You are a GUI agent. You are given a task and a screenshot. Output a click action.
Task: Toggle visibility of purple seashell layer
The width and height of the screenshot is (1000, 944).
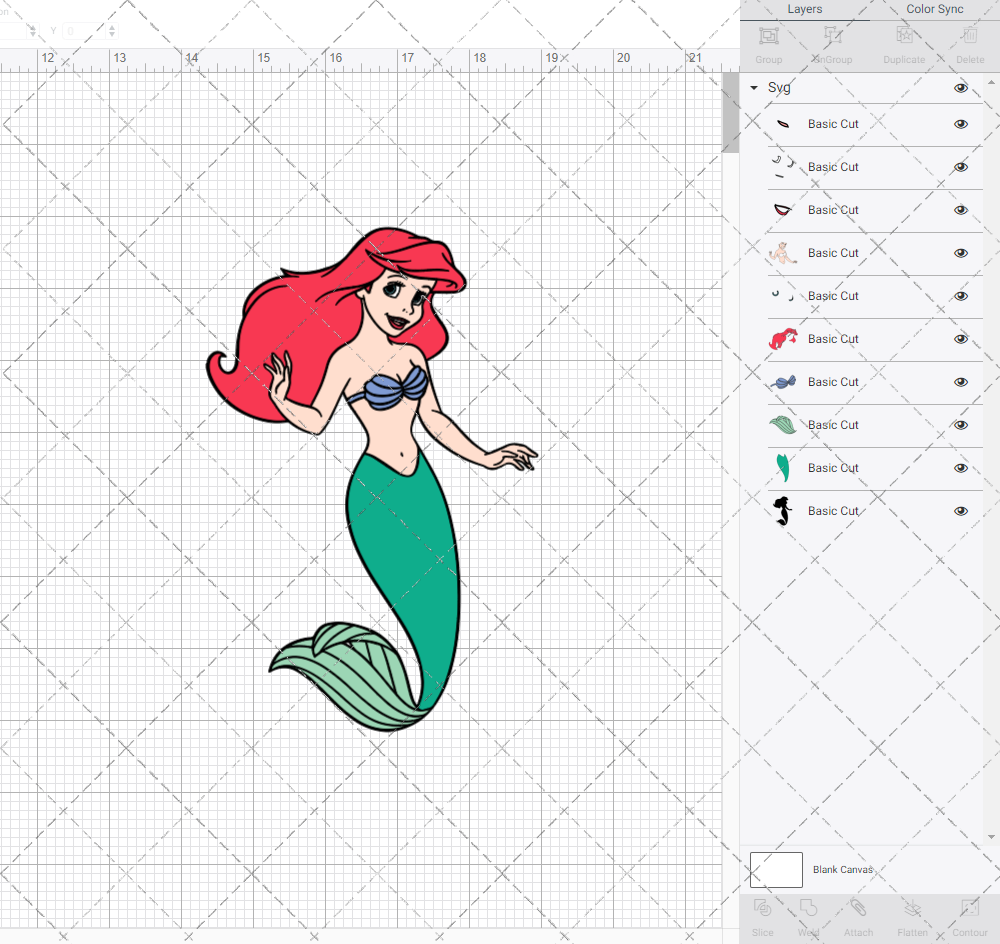pos(960,382)
